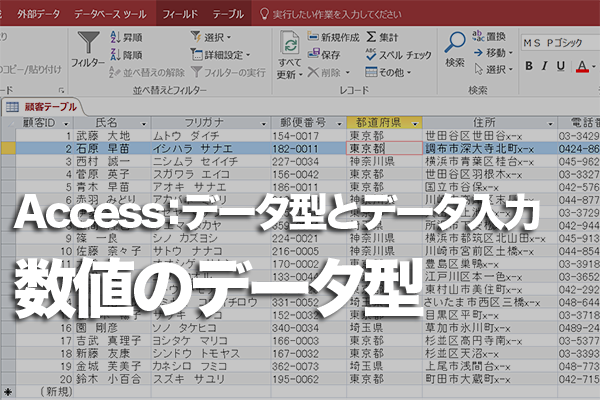
Task: Switch to the フィールド ribbon tab
Action: point(180,14)
